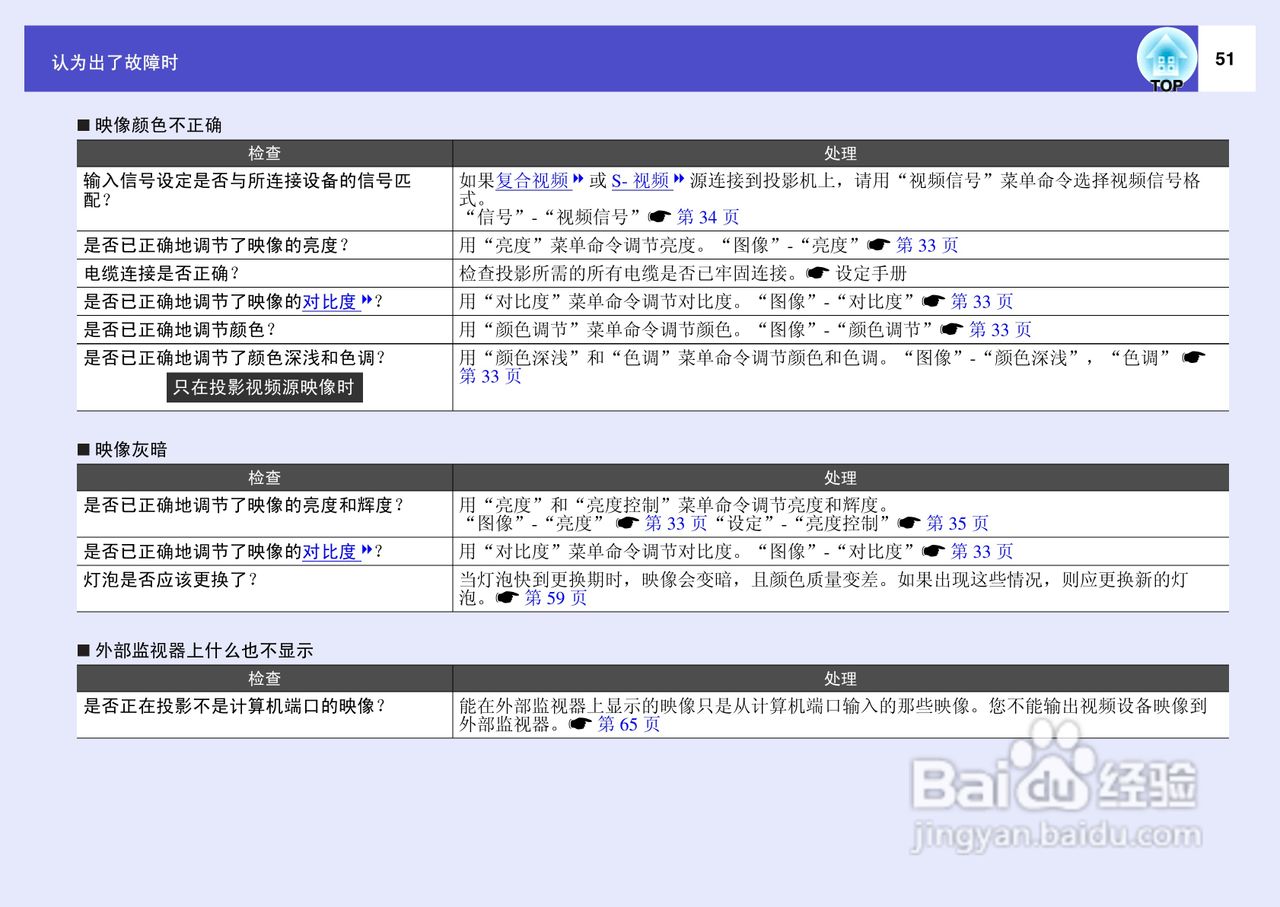Click 是否已正确地调节了映像的亮度和辉度？ cell
The image size is (1280, 907).
[264, 514]
